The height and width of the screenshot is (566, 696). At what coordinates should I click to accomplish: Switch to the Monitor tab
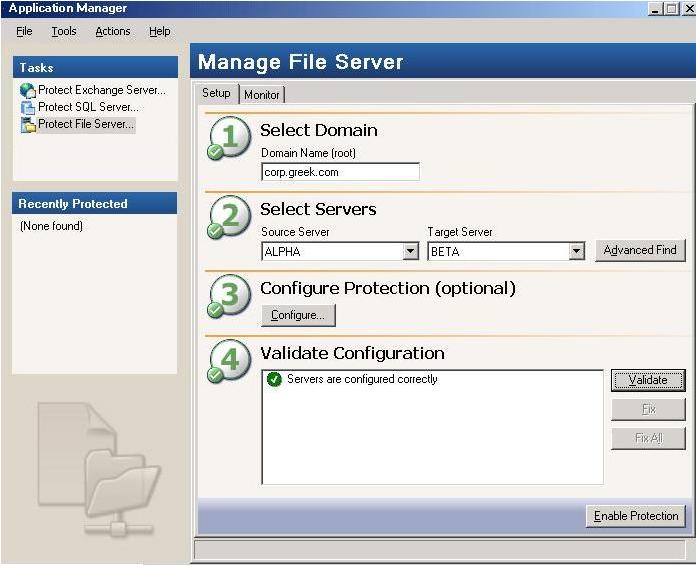coord(262,95)
